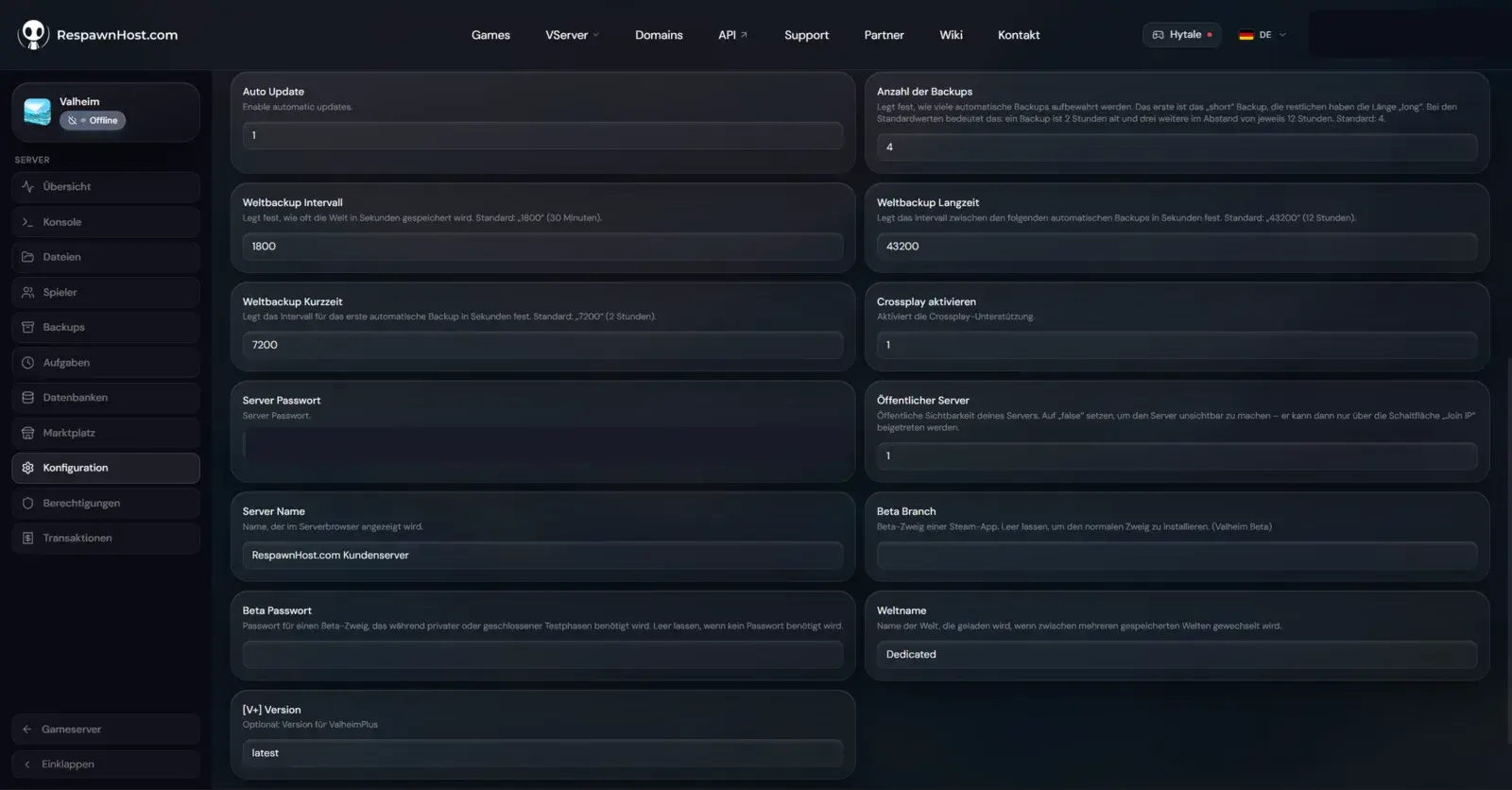Click the Weltbackup Intervall field
The image size is (1512, 790).
point(542,247)
